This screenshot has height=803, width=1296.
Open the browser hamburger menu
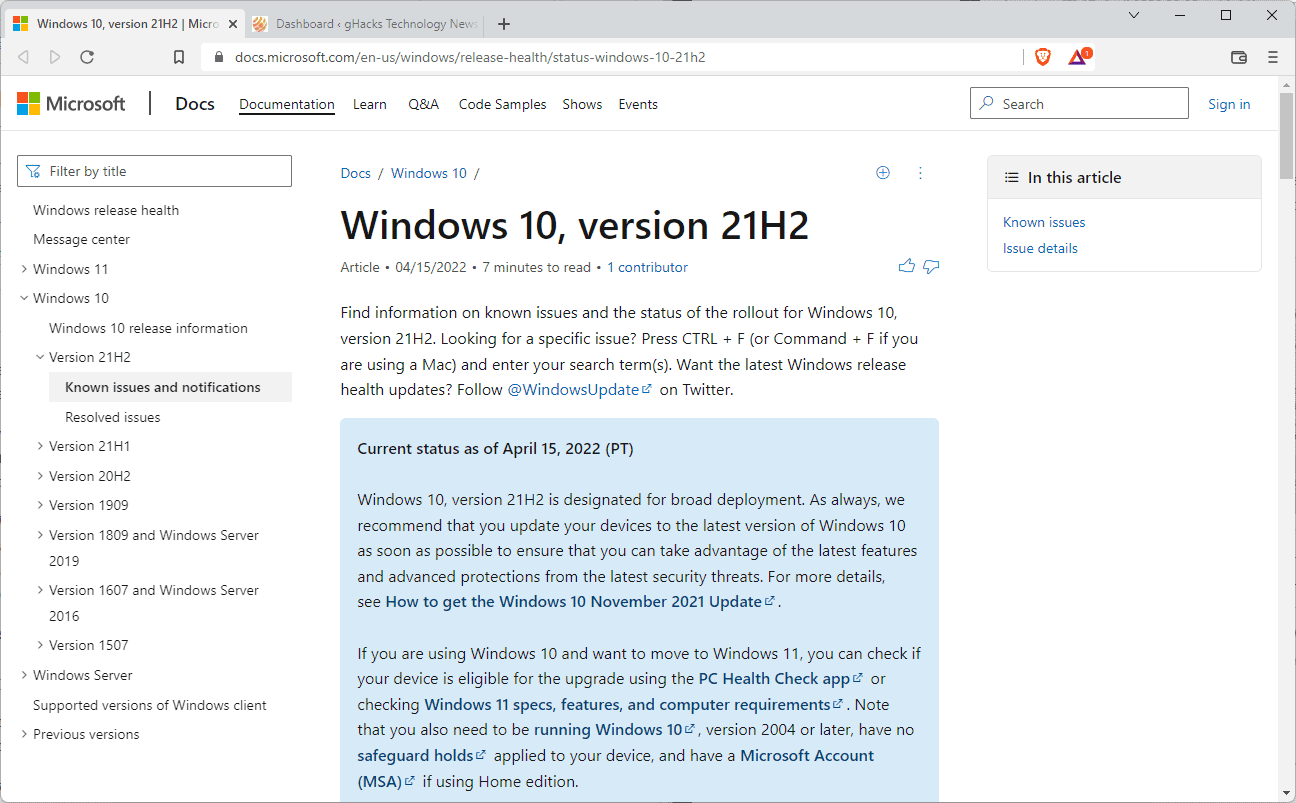pos(1273,57)
